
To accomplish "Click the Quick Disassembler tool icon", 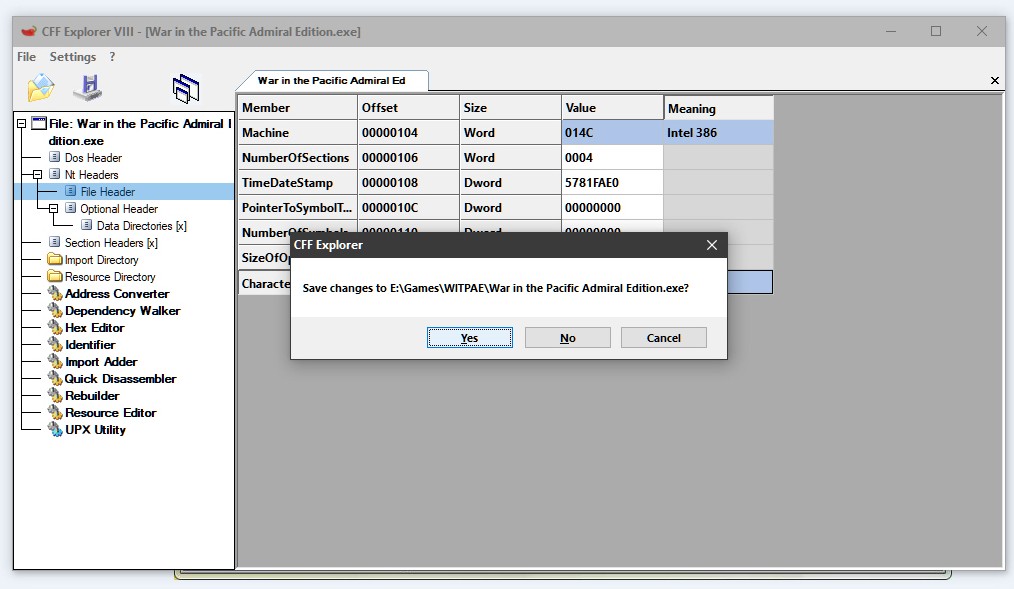I will coord(55,378).
